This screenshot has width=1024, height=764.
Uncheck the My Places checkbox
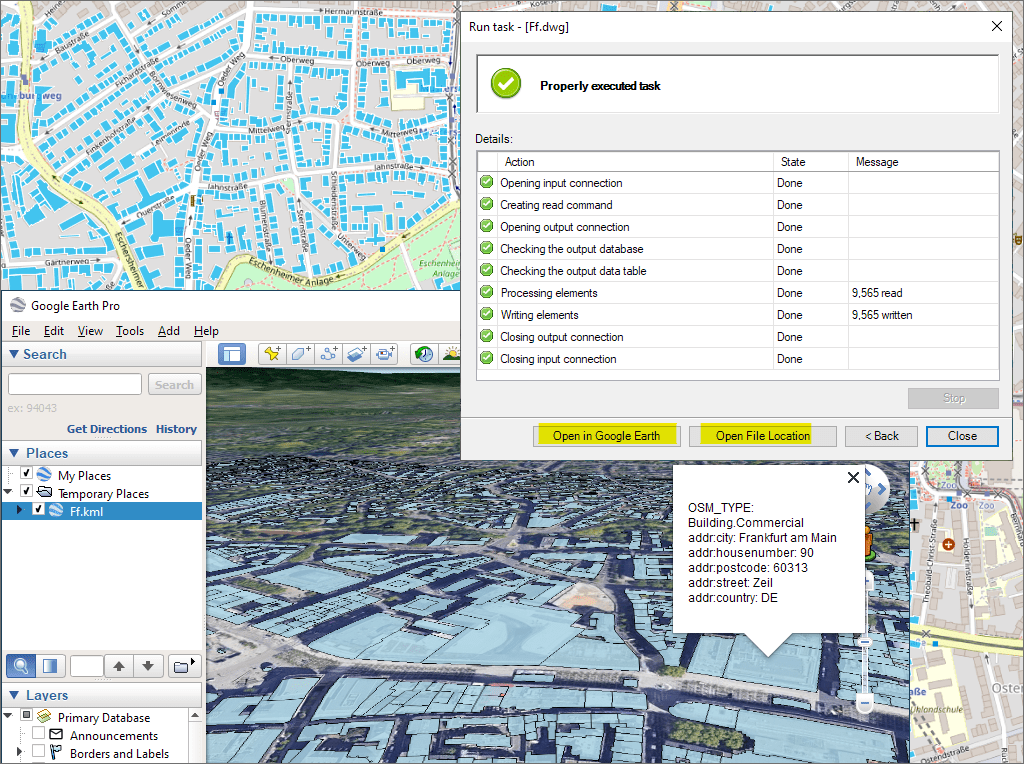click(x=26, y=473)
